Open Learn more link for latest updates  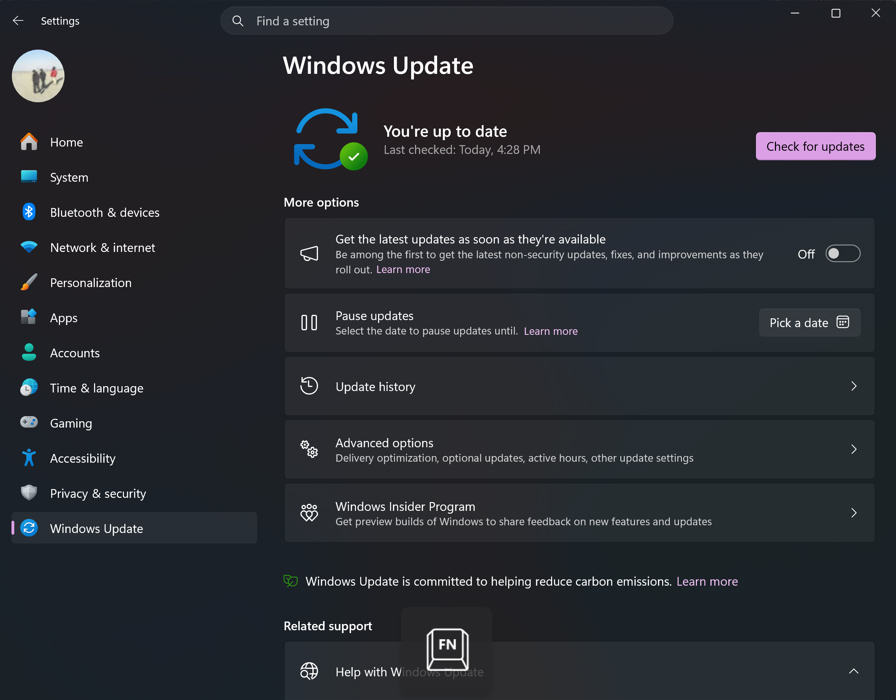403,269
